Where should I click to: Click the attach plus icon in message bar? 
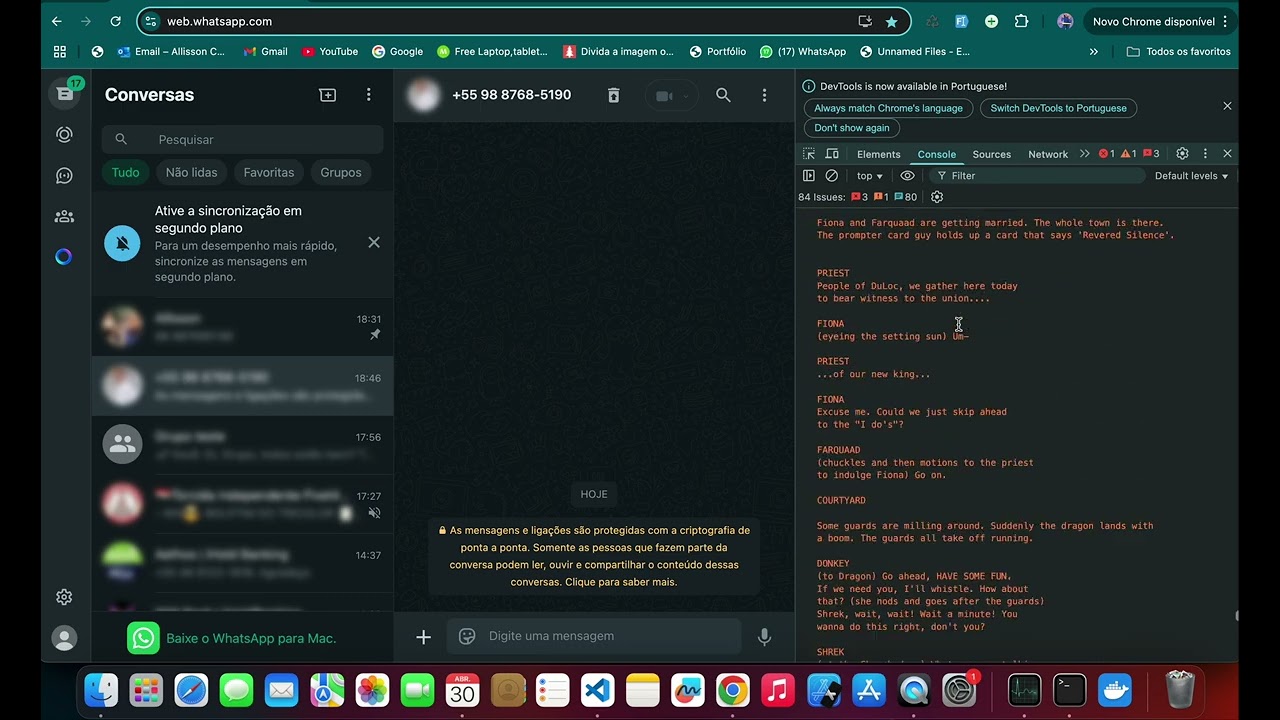coord(423,637)
